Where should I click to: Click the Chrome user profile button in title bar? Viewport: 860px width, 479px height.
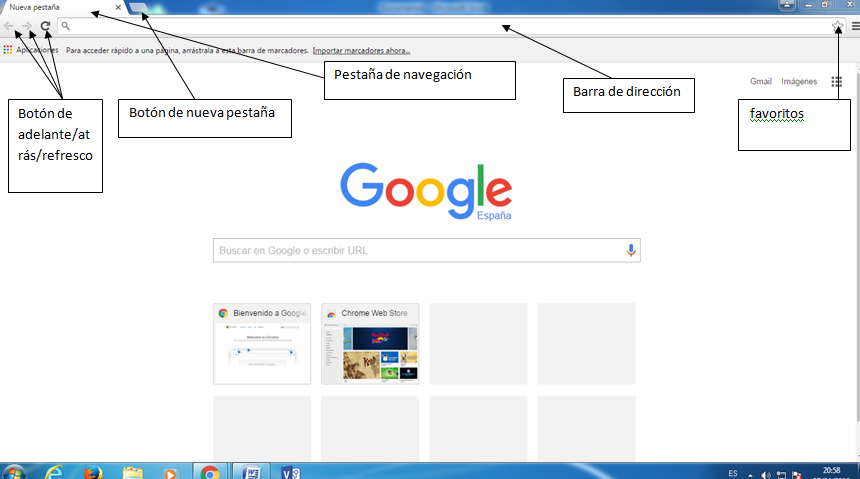787,4
